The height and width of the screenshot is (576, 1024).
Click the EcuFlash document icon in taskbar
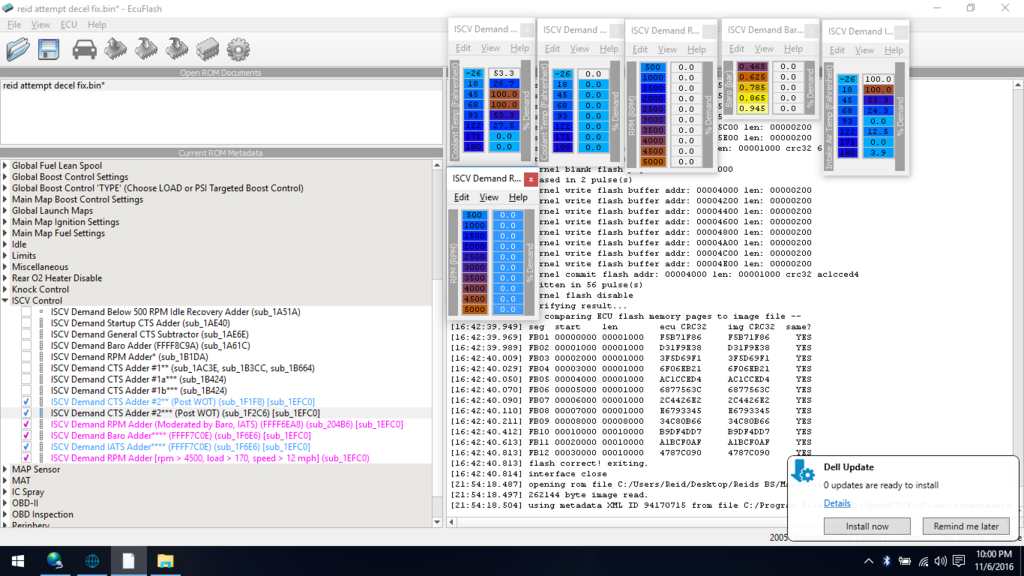[129, 561]
